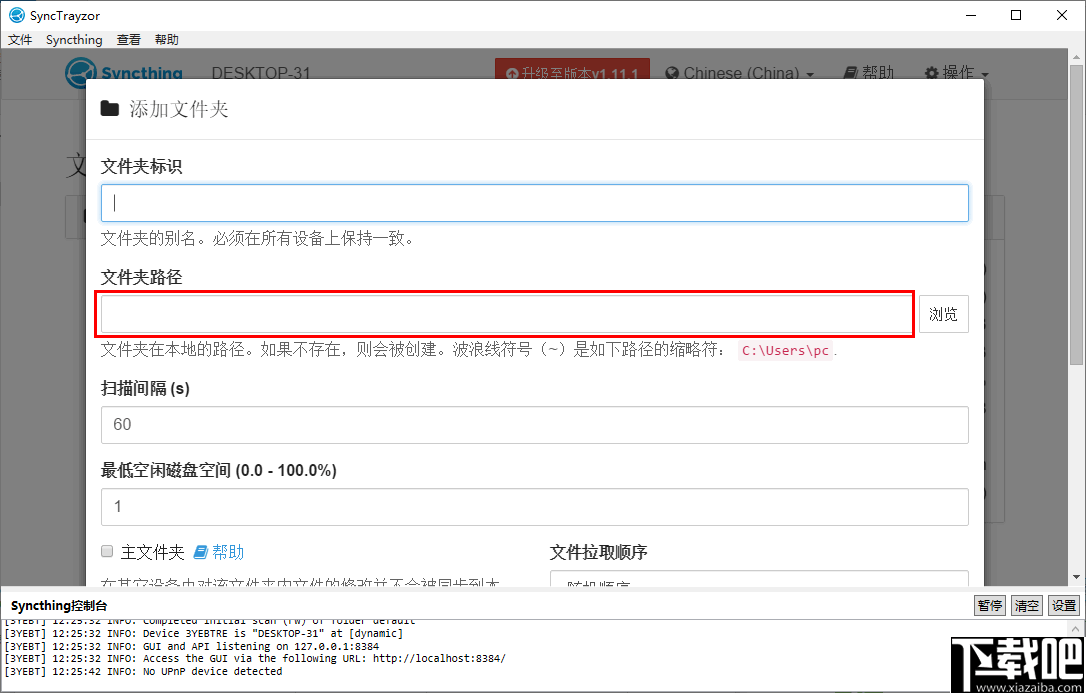This screenshot has height=693, width=1086.
Task: Open the Chinese (China) language dropdown
Action: (740, 73)
